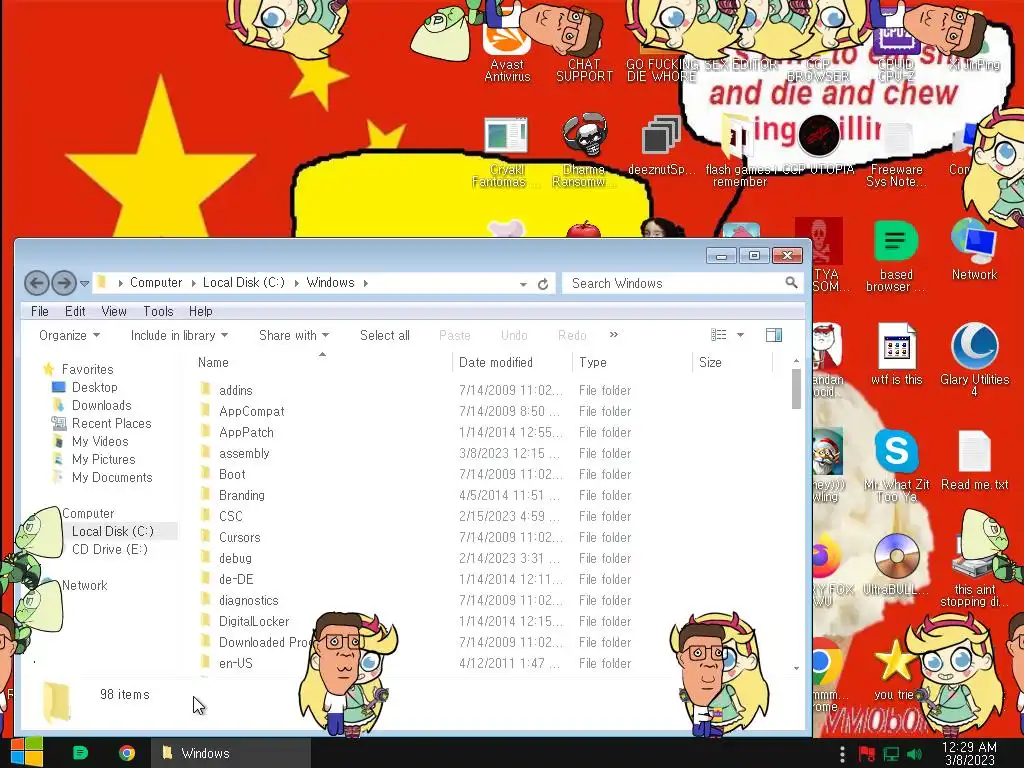1024x768 pixels.
Task: Click the Action Center flag icon
Action: 867,754
